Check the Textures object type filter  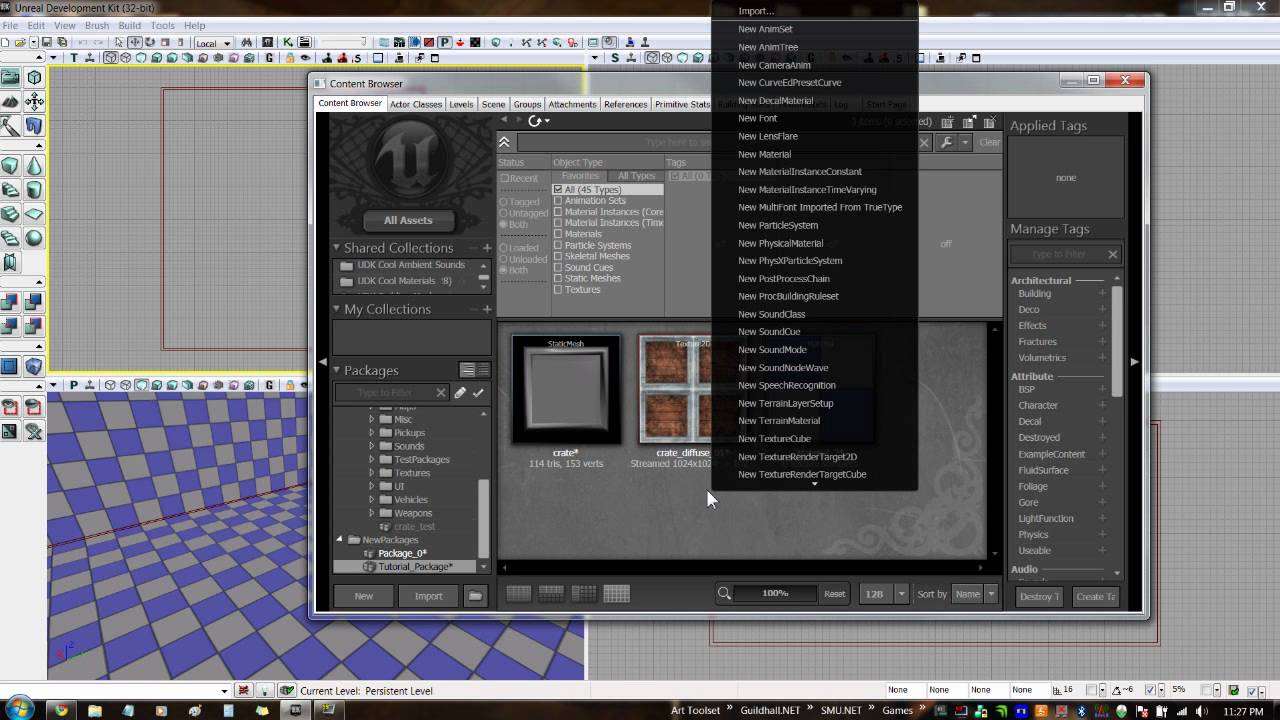pos(558,290)
